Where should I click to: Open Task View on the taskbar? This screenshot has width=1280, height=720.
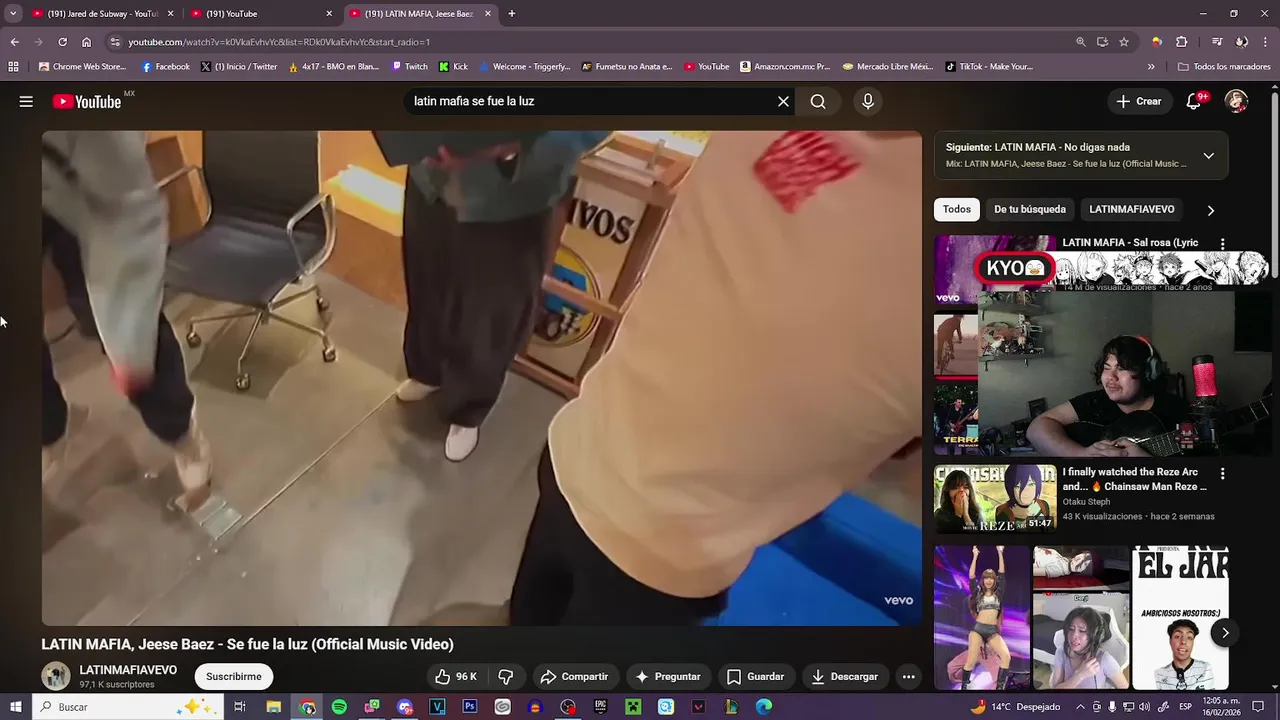[x=240, y=707]
